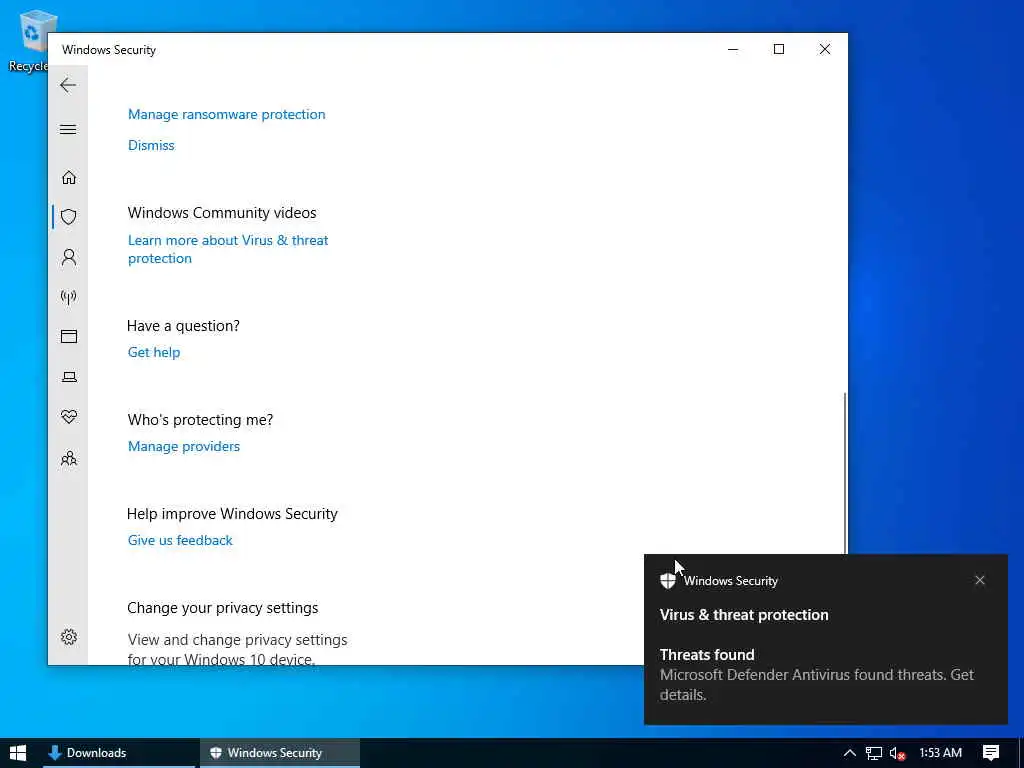The height and width of the screenshot is (768, 1024).
Task: Open the Recycle Bin desktop icon
Action: (29, 41)
